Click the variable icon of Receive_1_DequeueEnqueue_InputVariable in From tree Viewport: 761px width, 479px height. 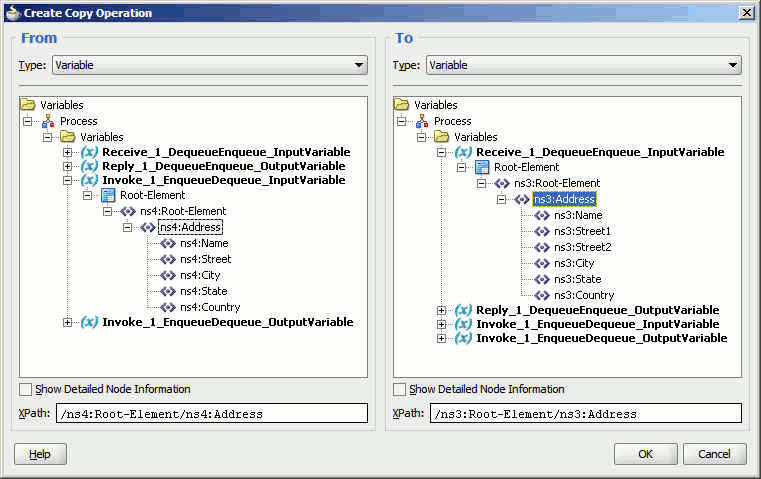tap(89, 152)
